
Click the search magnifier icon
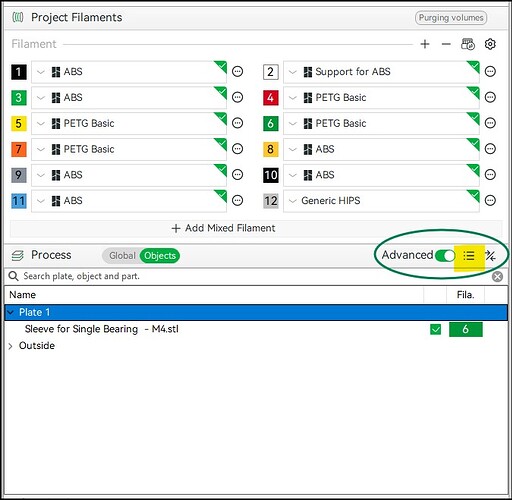[x=13, y=276]
